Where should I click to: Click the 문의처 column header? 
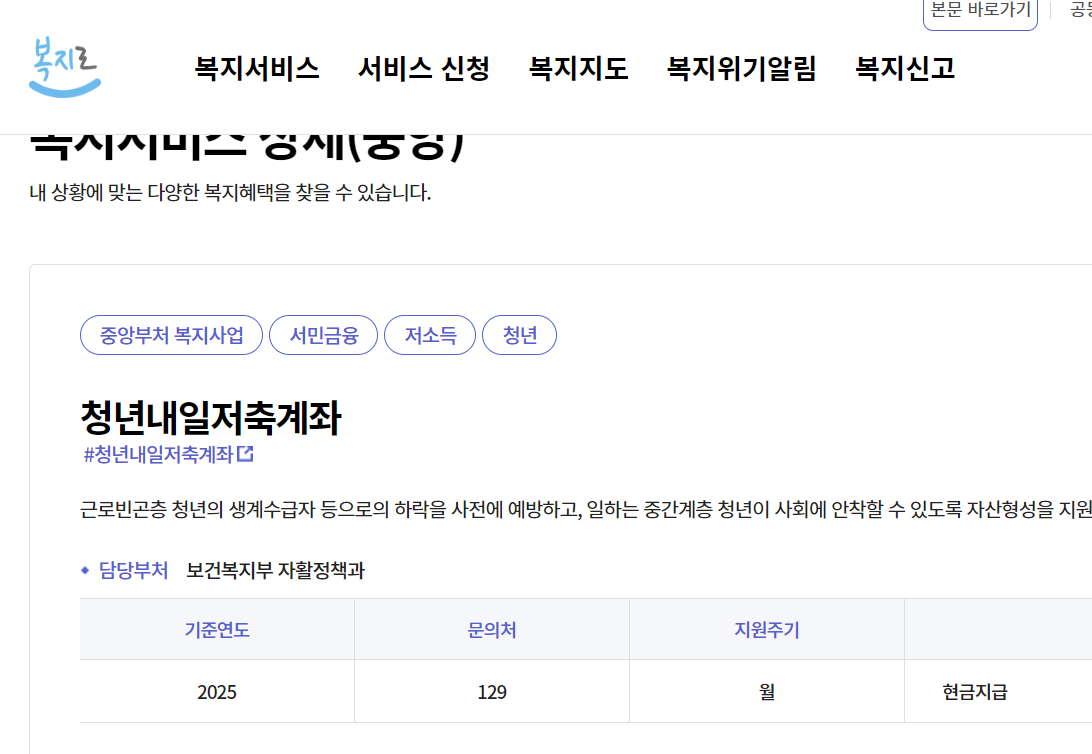pos(492,629)
